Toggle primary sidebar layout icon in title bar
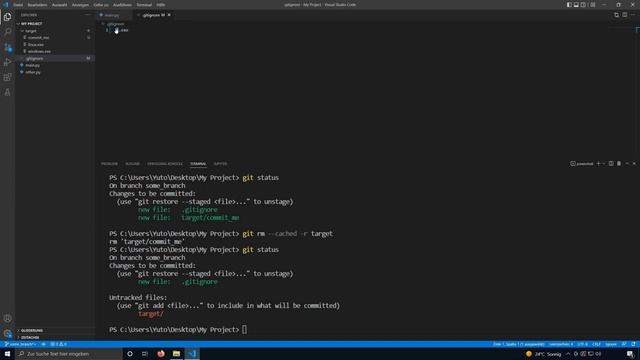This screenshot has width=640, height=360. [569, 4]
